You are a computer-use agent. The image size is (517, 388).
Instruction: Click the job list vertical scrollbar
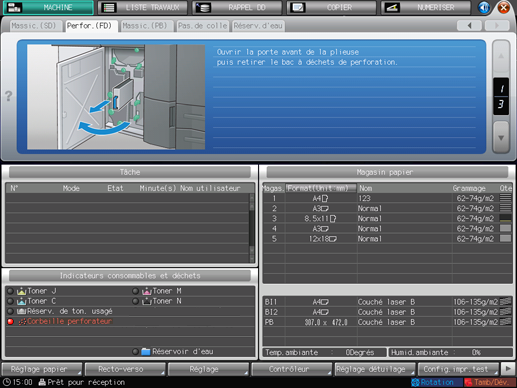252,228
